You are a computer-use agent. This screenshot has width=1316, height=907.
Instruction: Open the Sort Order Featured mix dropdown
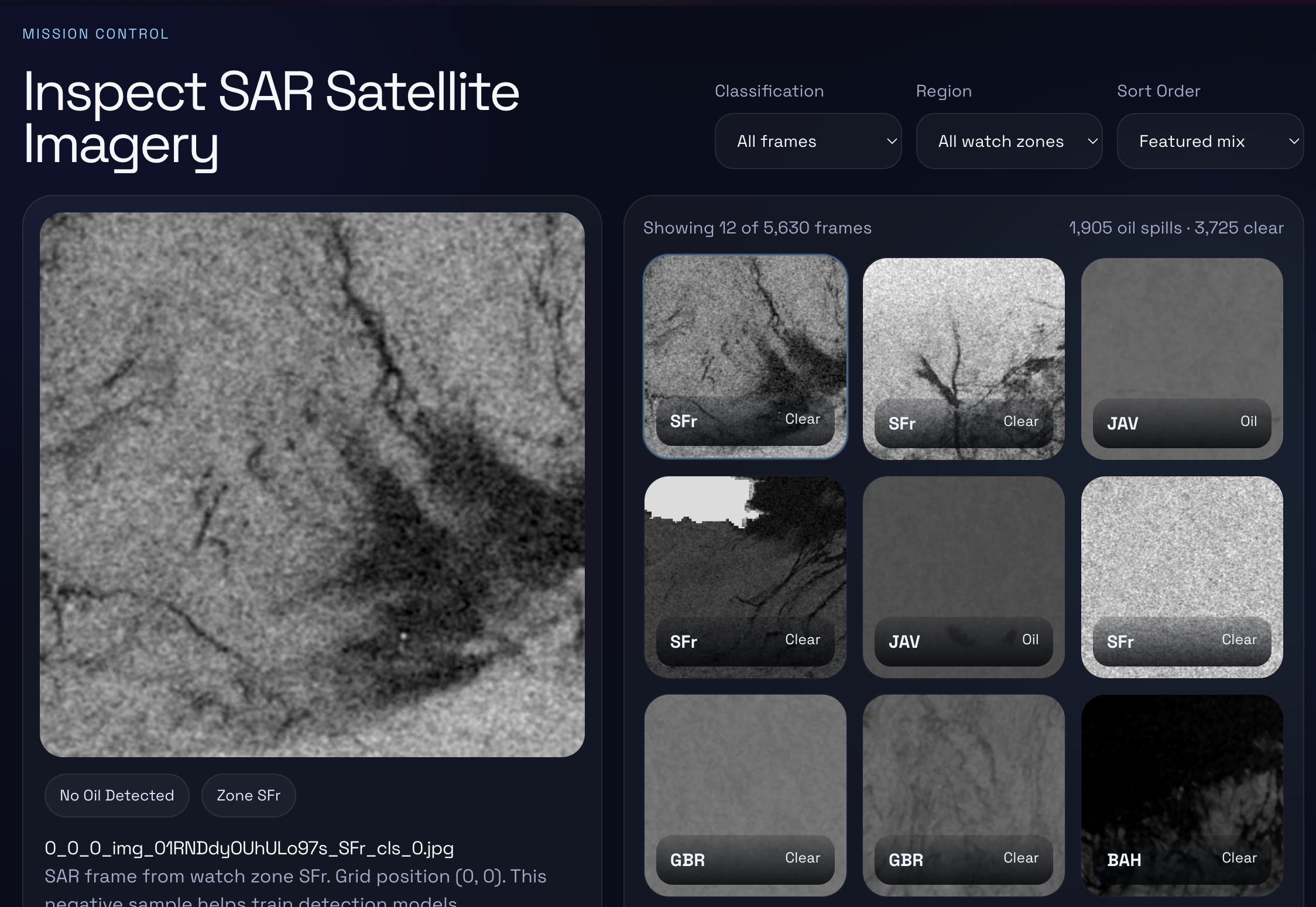tap(1209, 141)
